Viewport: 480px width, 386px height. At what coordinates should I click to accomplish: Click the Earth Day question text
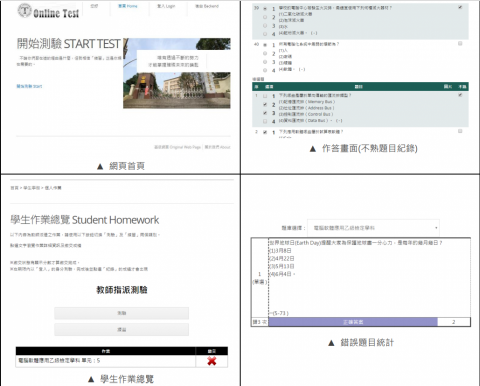[356, 243]
